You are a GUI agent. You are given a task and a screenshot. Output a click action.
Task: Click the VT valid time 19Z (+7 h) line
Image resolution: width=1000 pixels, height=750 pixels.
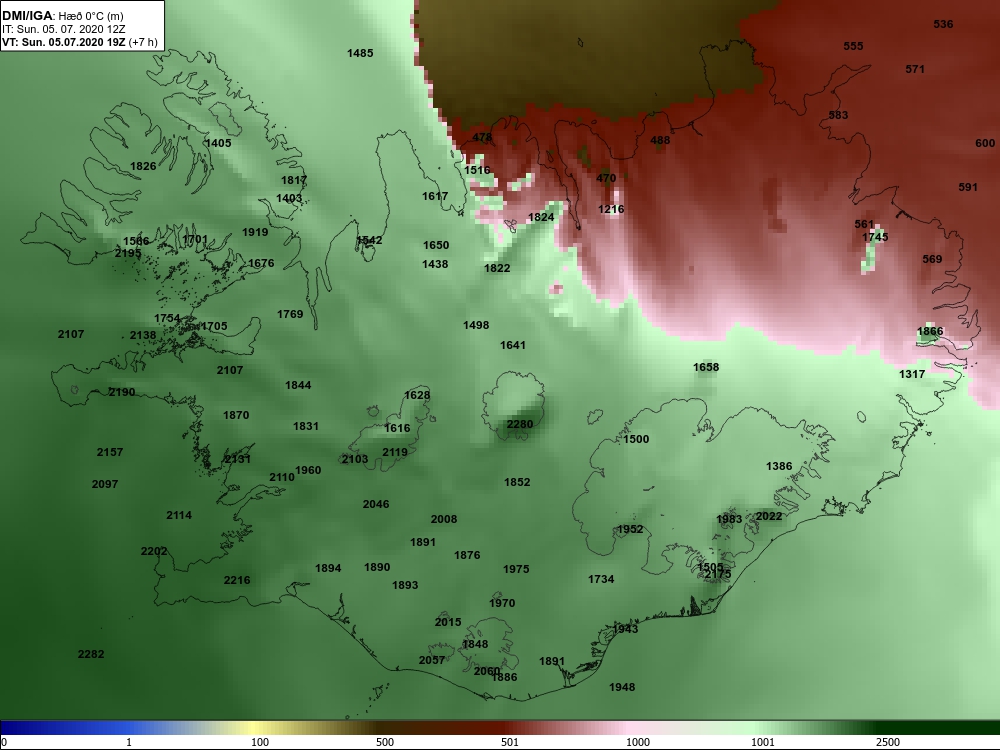click(x=79, y=42)
